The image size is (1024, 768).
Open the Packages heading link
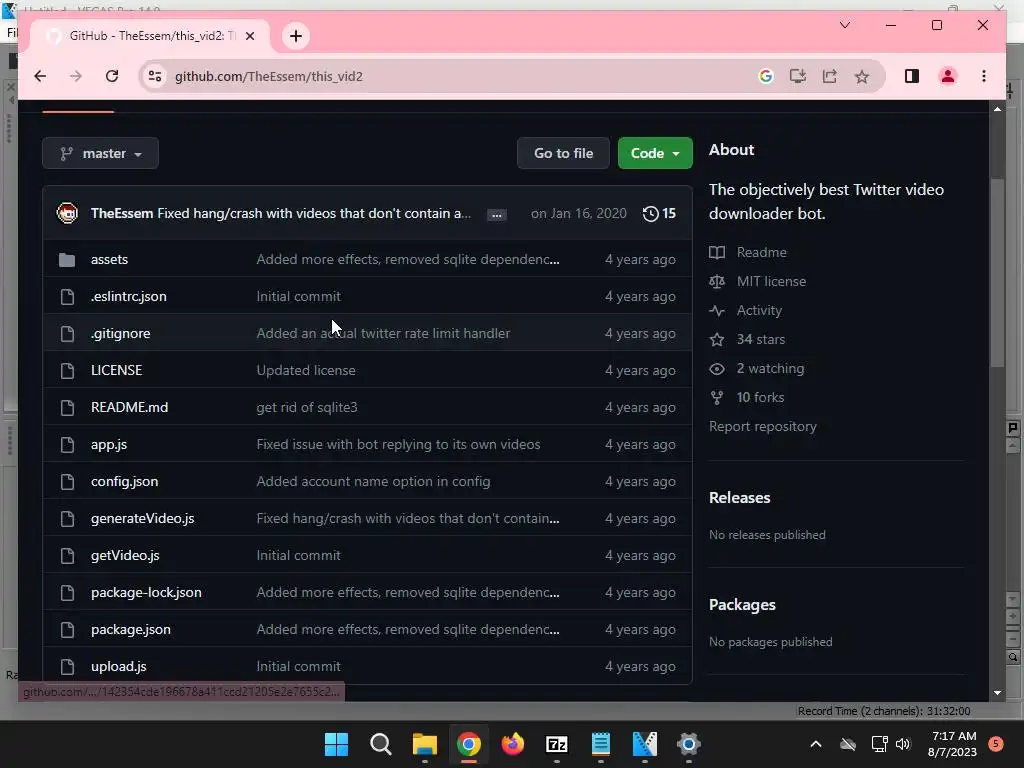tap(742, 605)
